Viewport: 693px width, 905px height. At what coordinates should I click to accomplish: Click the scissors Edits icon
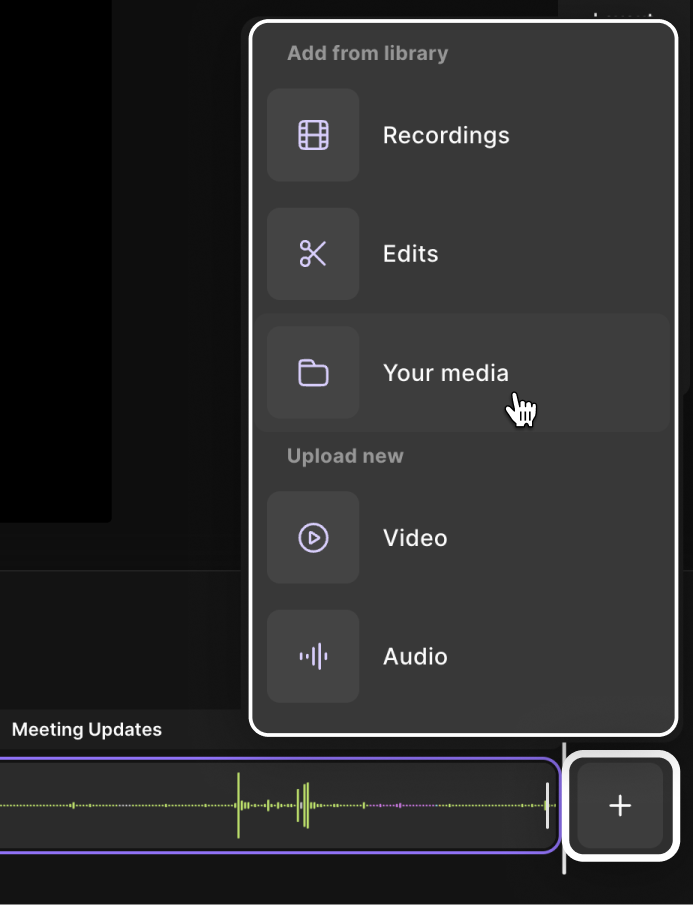313,254
